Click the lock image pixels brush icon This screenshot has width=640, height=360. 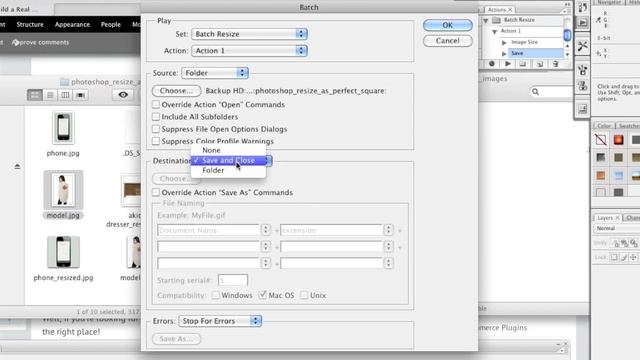624,257
